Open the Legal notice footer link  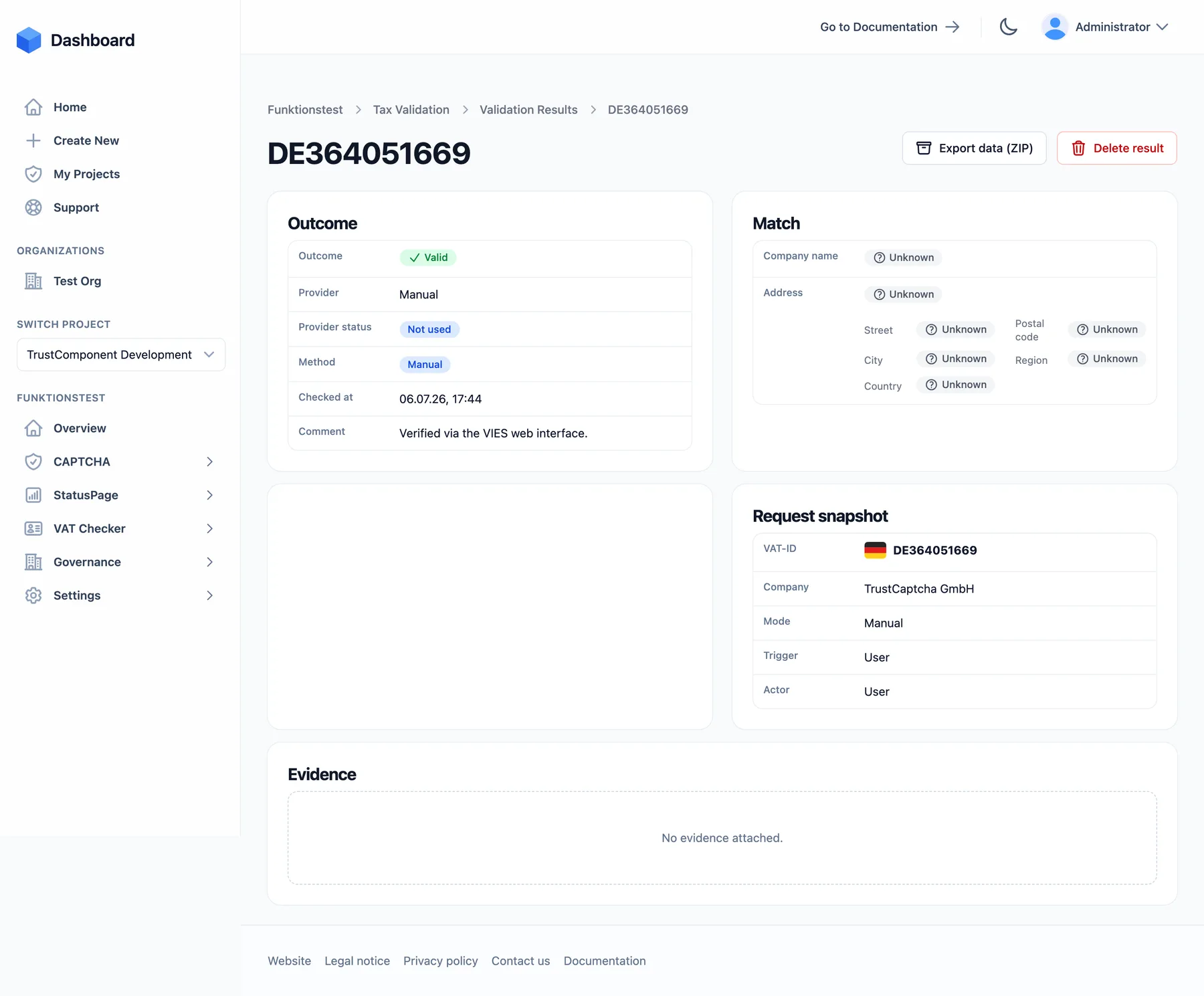pos(357,961)
